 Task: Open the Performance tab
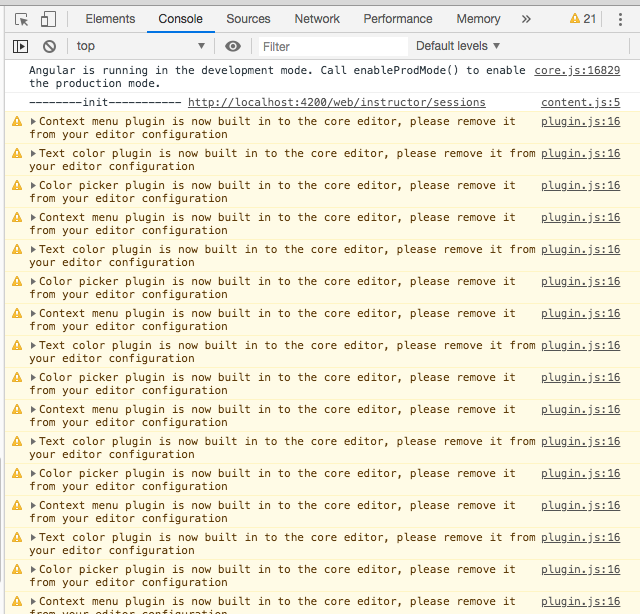point(398,19)
